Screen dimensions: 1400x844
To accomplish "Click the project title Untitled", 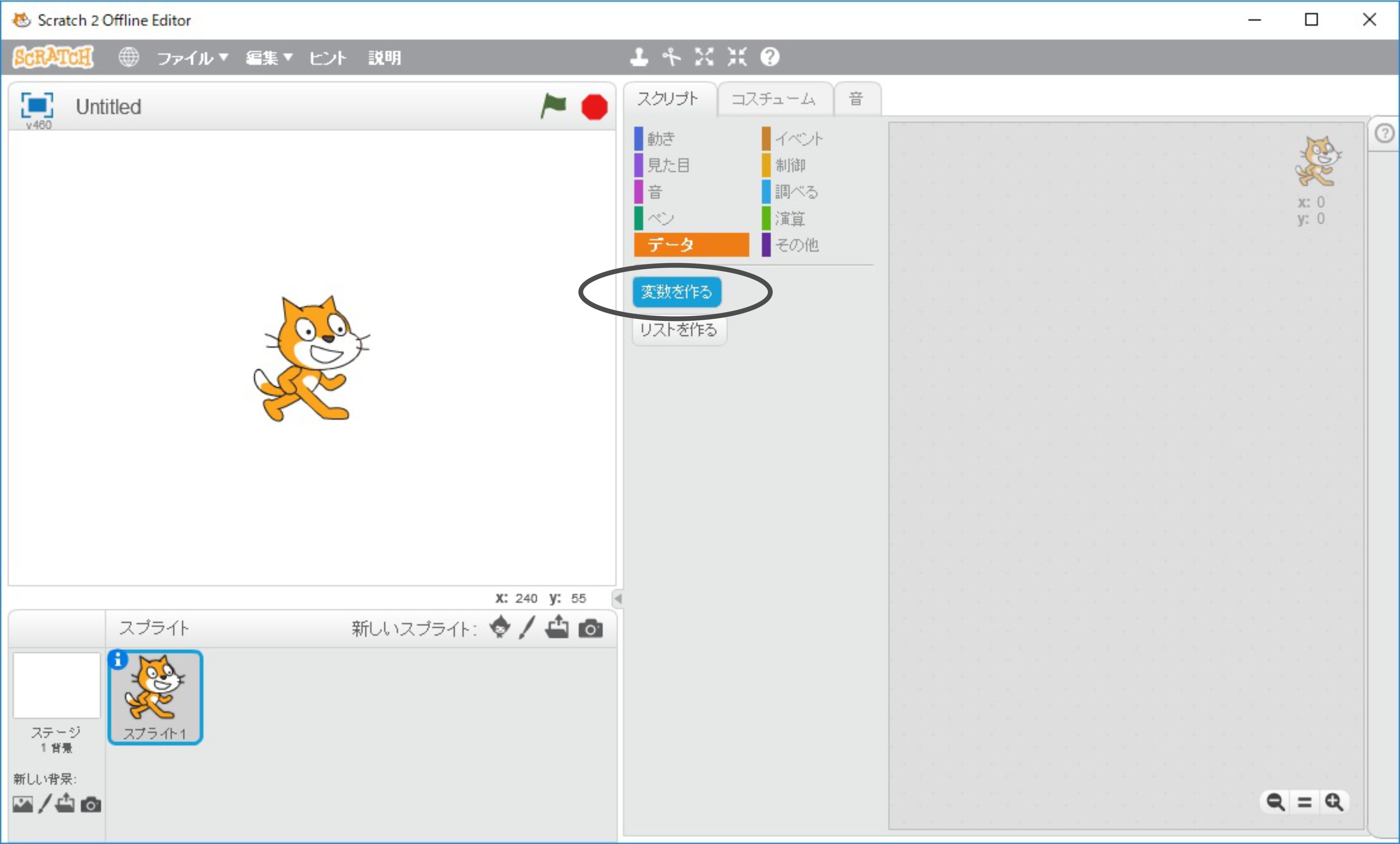I will point(108,107).
